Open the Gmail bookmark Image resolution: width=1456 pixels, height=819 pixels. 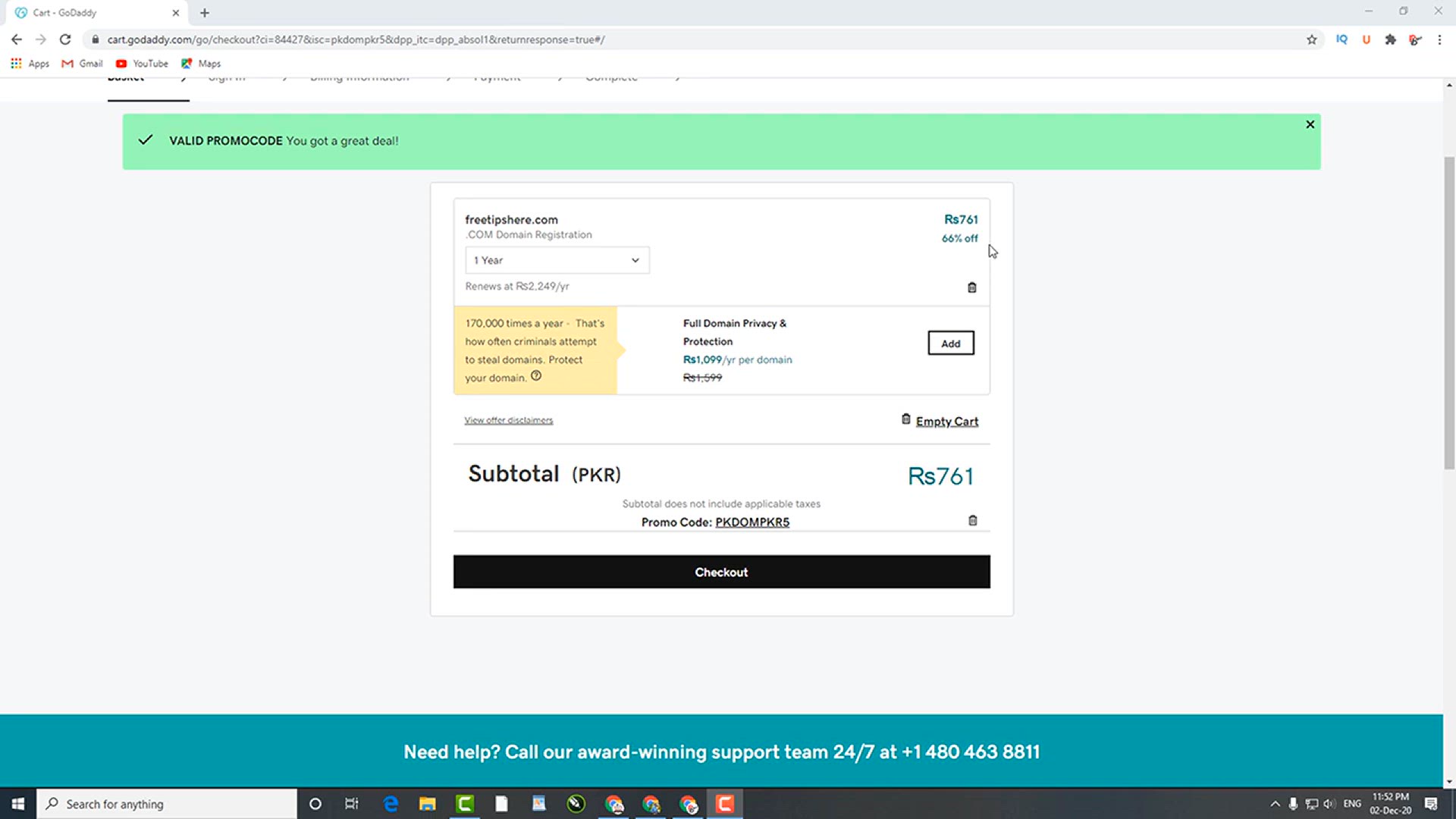[82, 64]
